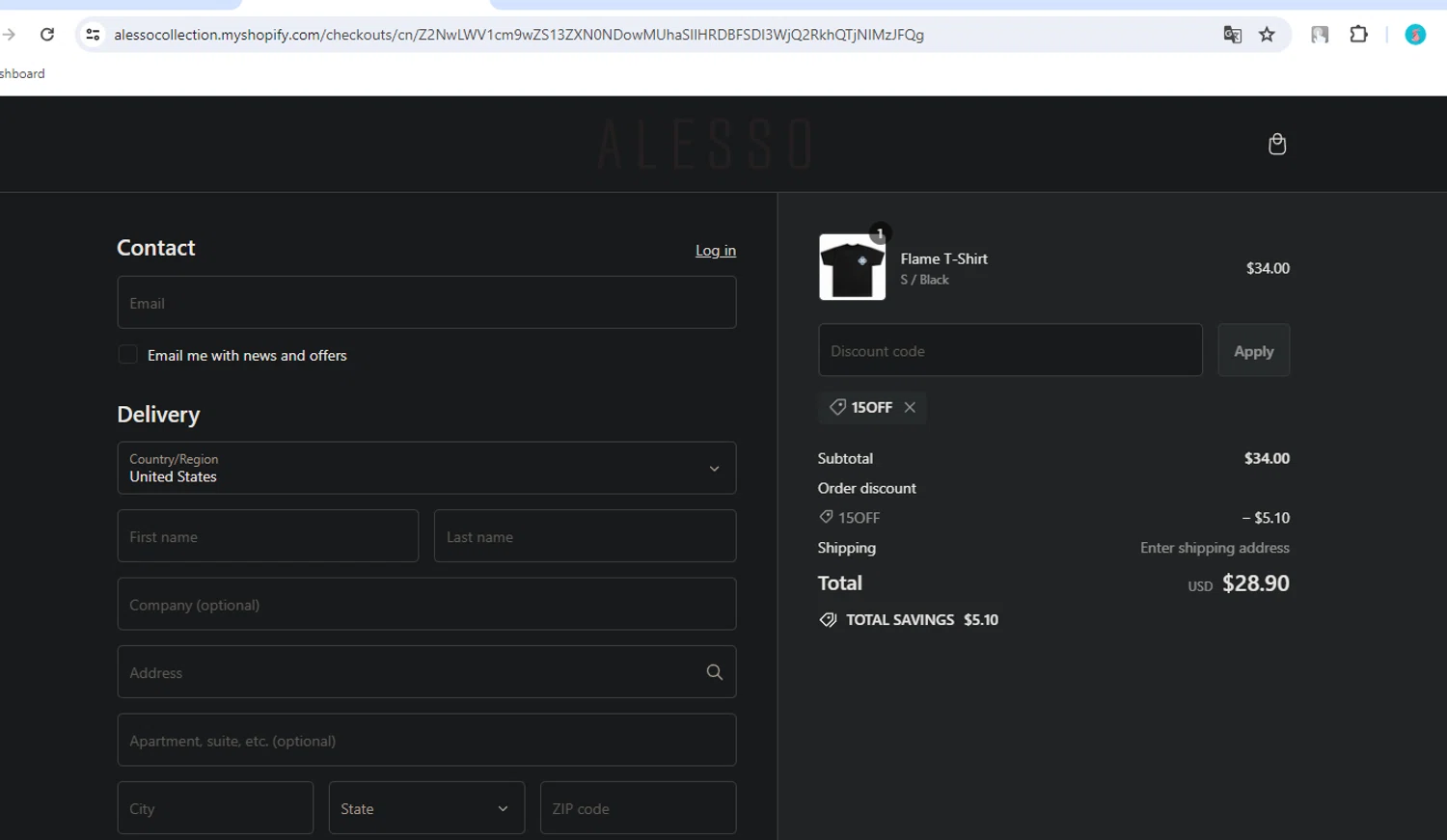Click the Apply discount button
The image size is (1447, 840).
[x=1253, y=351]
